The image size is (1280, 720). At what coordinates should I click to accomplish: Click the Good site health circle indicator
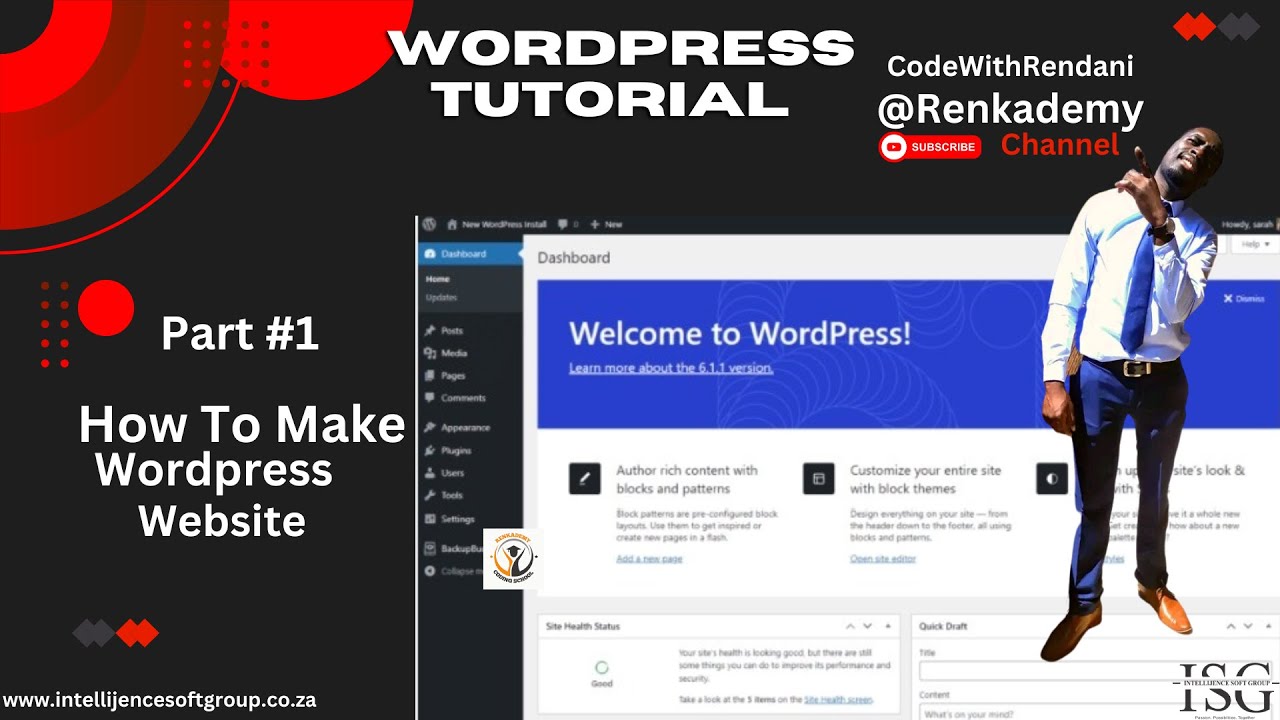tap(602, 667)
